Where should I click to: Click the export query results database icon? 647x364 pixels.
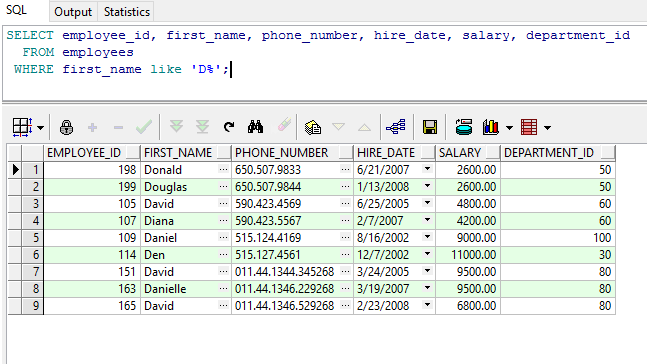coord(464,127)
